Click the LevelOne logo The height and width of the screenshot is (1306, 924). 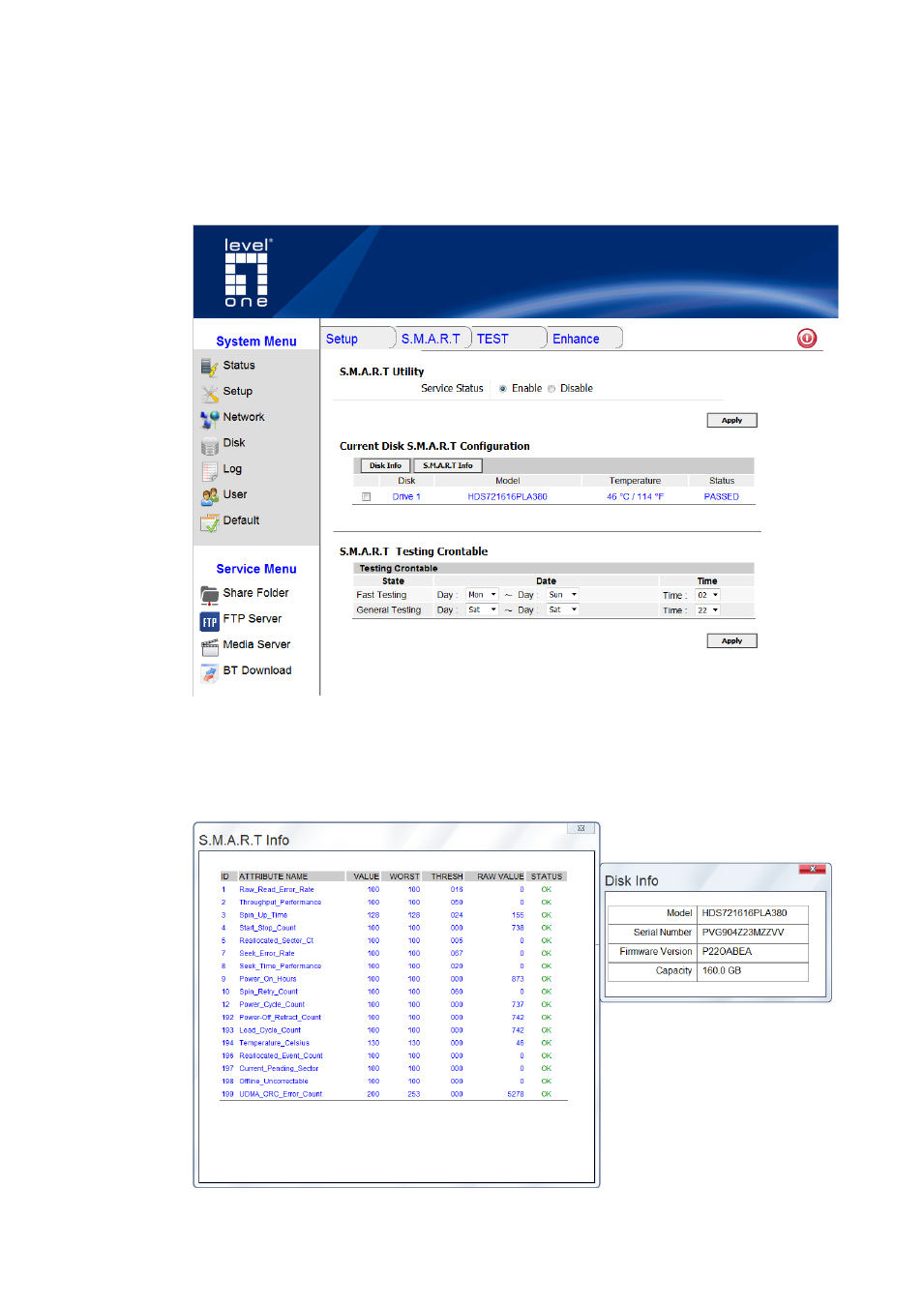pos(247,273)
